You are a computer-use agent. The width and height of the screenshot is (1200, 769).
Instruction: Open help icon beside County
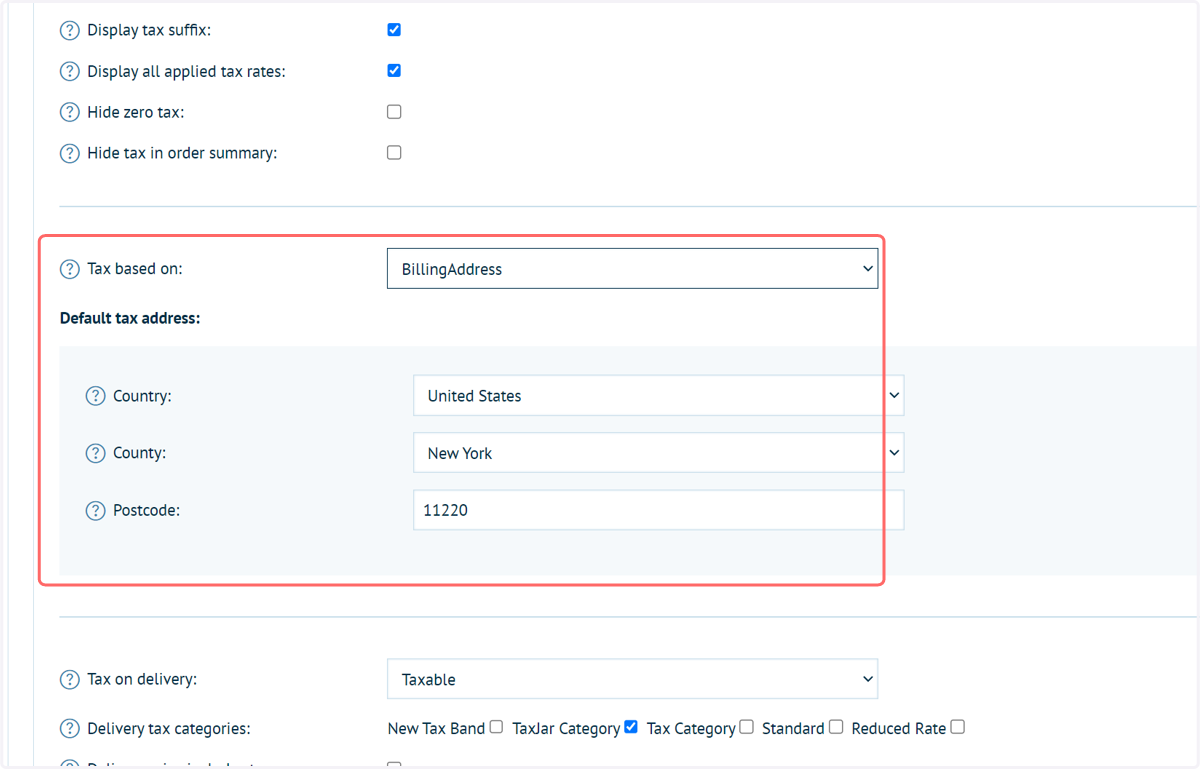point(95,453)
